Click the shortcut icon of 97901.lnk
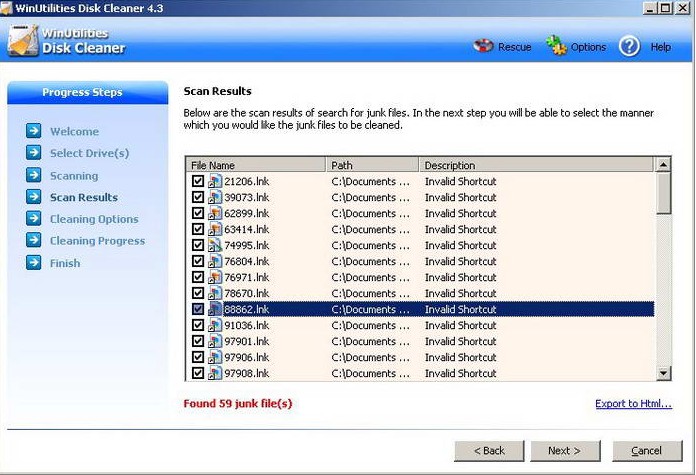This screenshot has width=696, height=475. 215,341
